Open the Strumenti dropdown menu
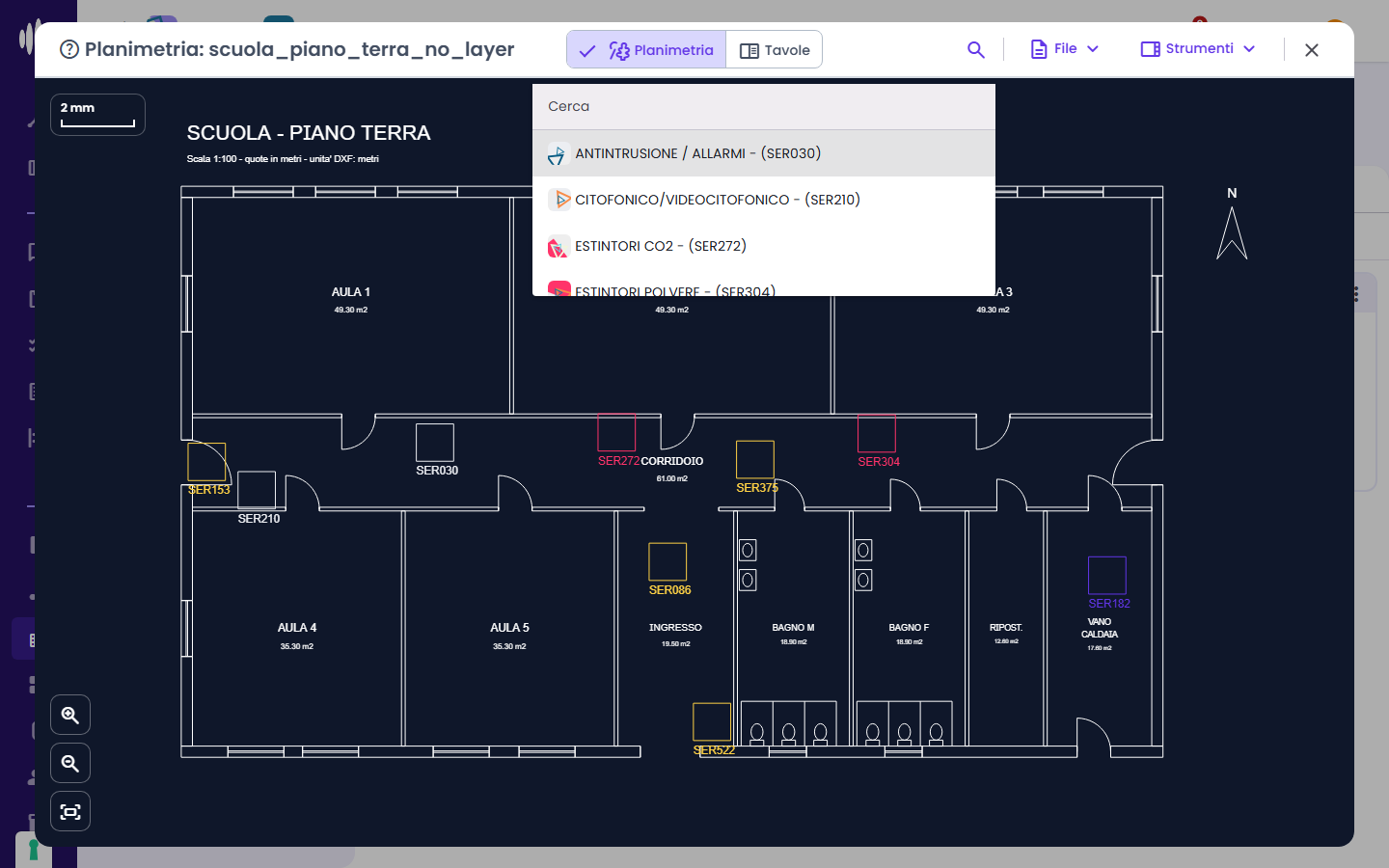Image resolution: width=1389 pixels, height=868 pixels. (1198, 49)
